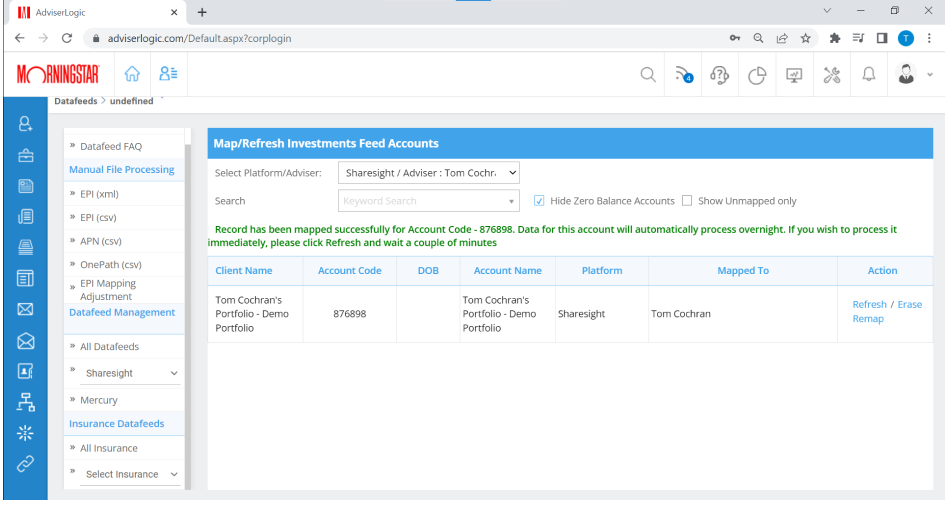The height and width of the screenshot is (507, 945).
Task: Open the datafeed icon with badge 4
Action: pyautogui.click(x=683, y=75)
